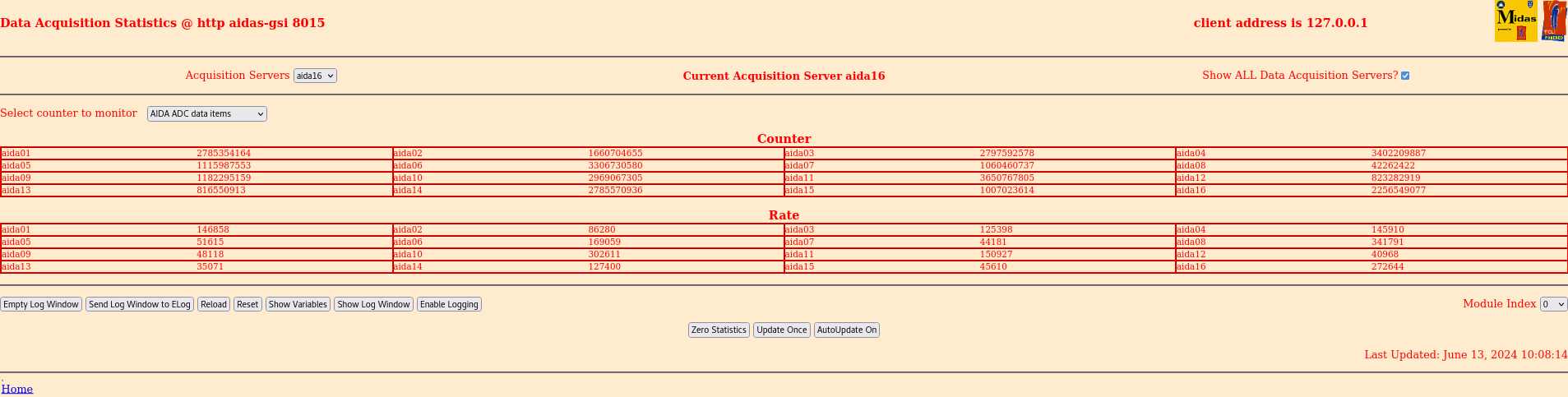Select rate value 341791 for aida08

tap(1388, 242)
